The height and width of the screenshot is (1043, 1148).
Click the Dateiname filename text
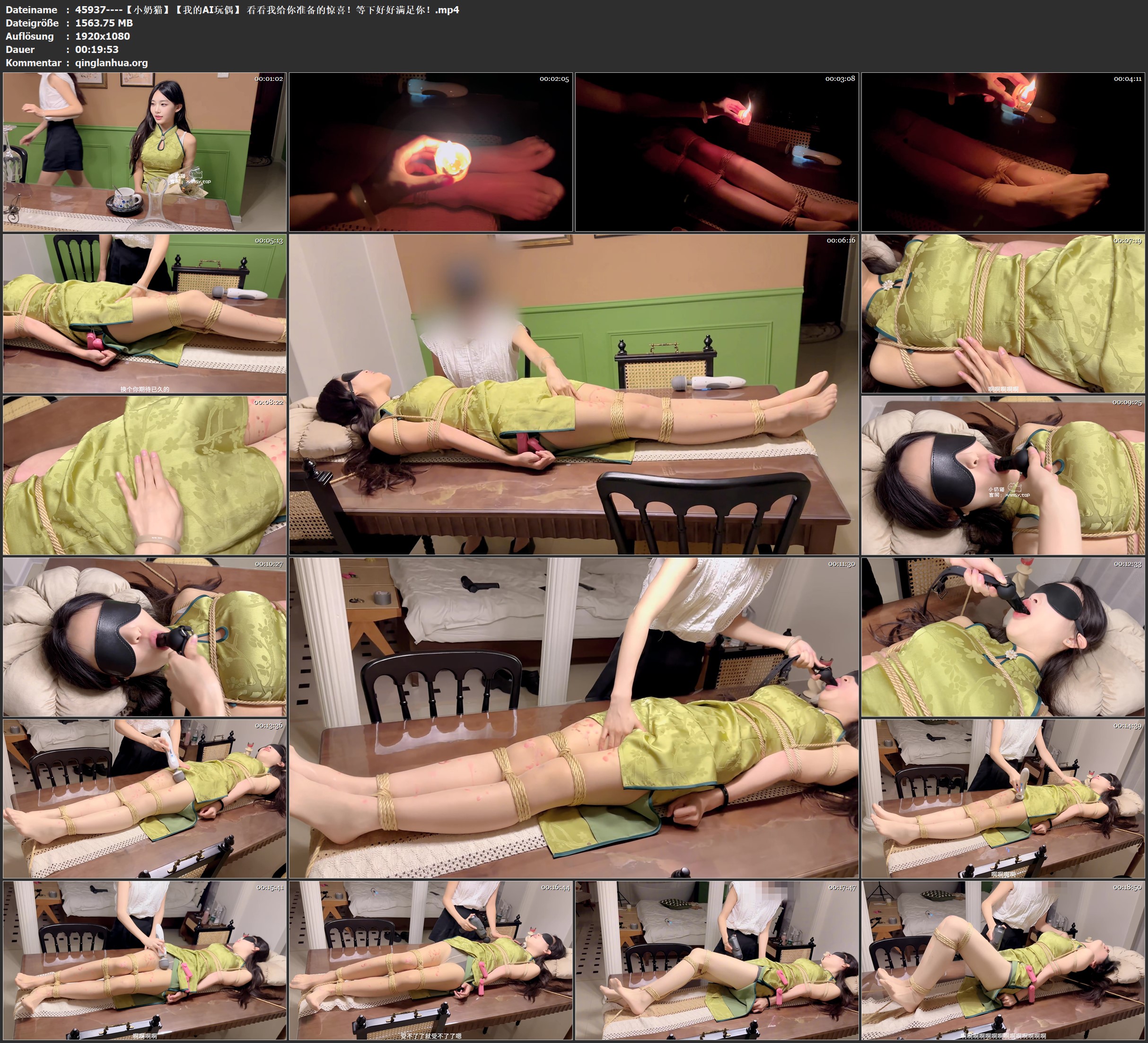click(266, 9)
